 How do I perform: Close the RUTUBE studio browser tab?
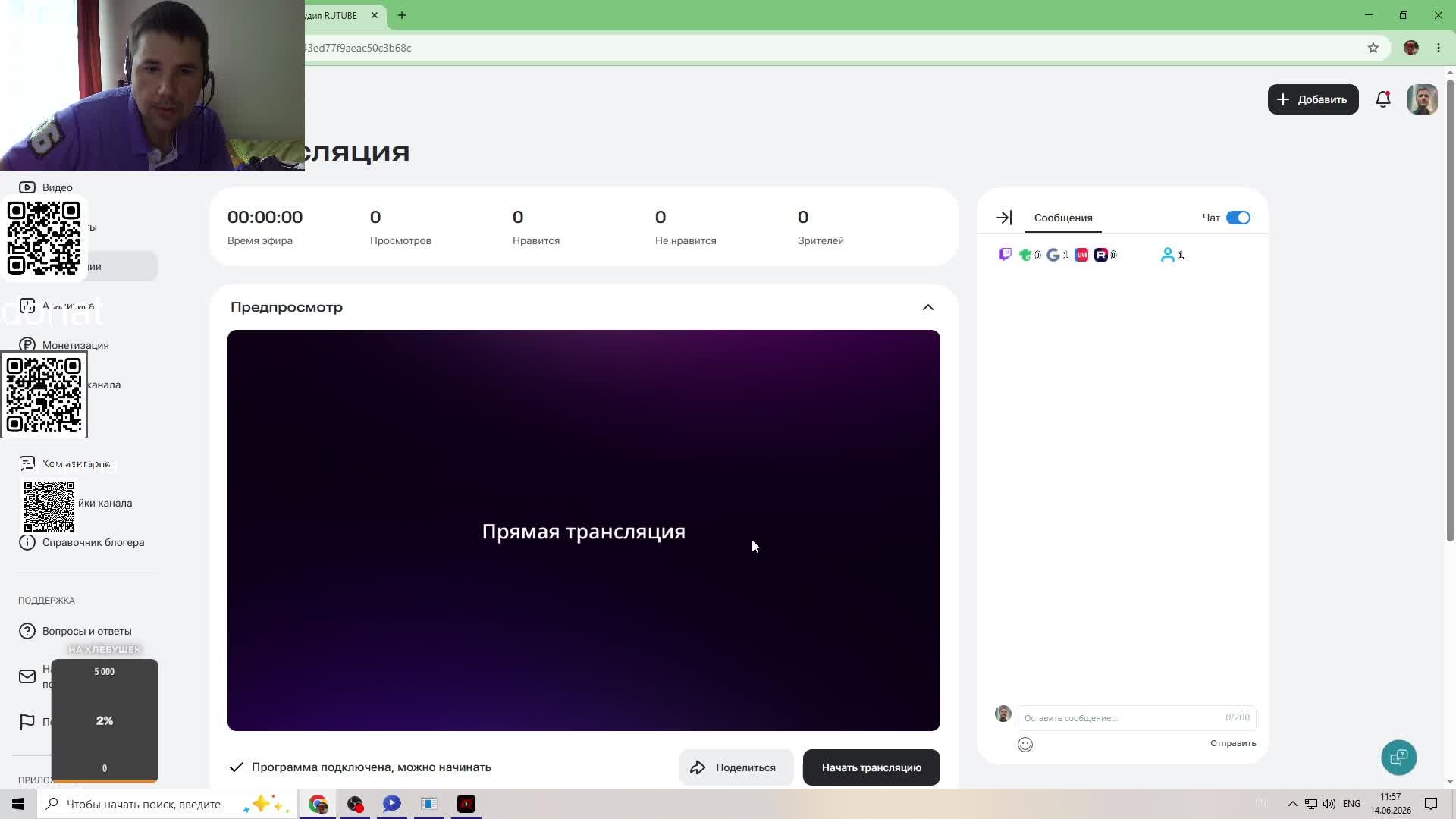pos(375,15)
